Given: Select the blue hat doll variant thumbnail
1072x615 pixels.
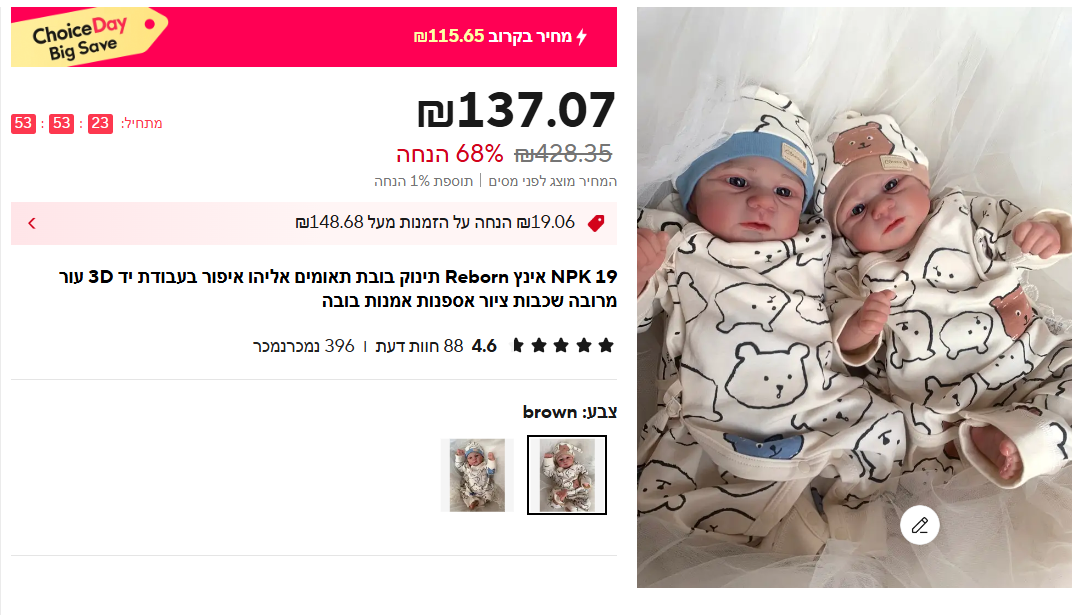Looking at the screenshot, I should (477, 475).
